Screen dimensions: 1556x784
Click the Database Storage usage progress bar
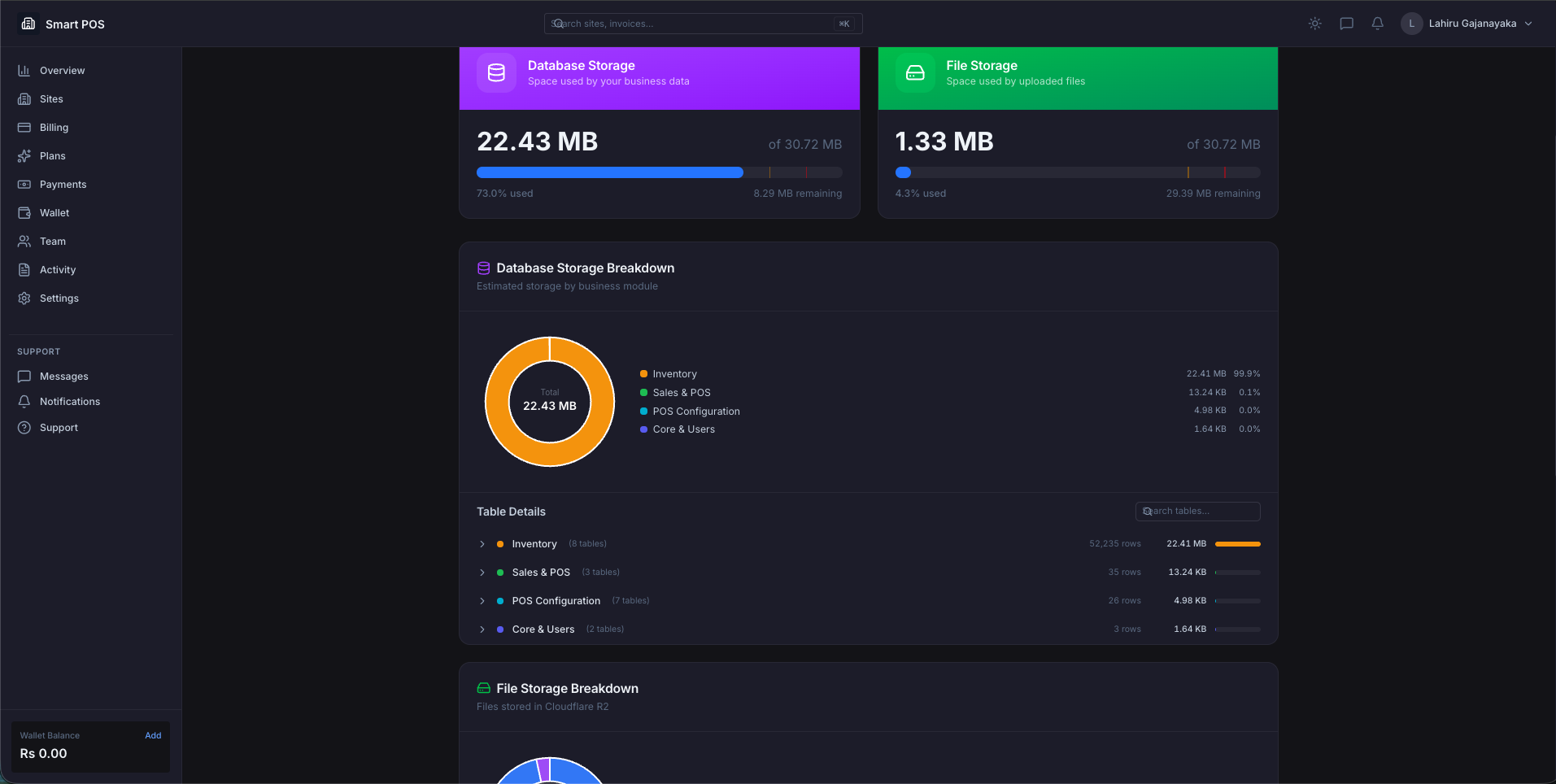point(659,172)
